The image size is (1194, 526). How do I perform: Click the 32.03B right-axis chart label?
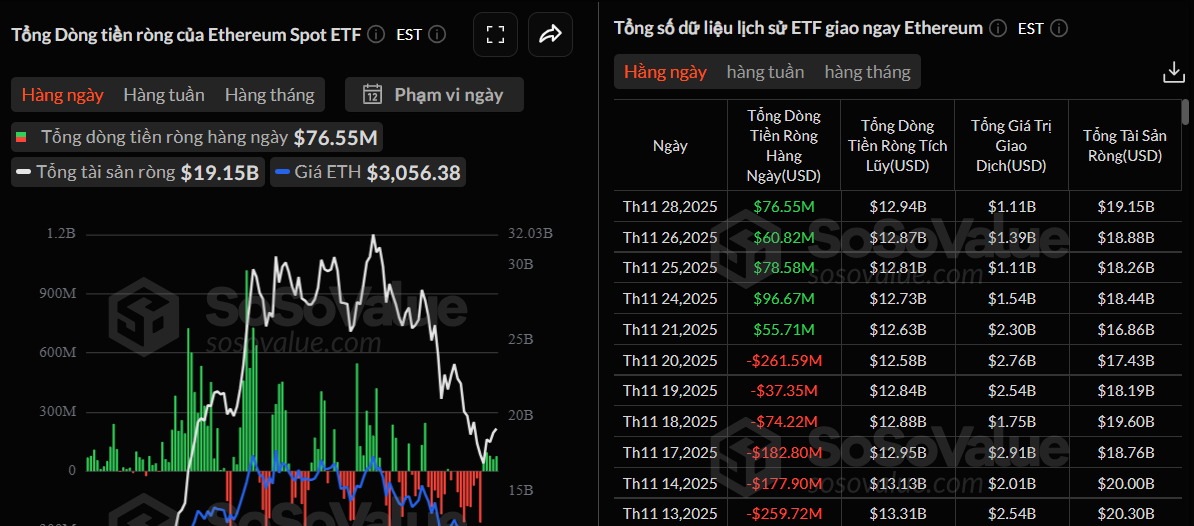[x=529, y=234]
